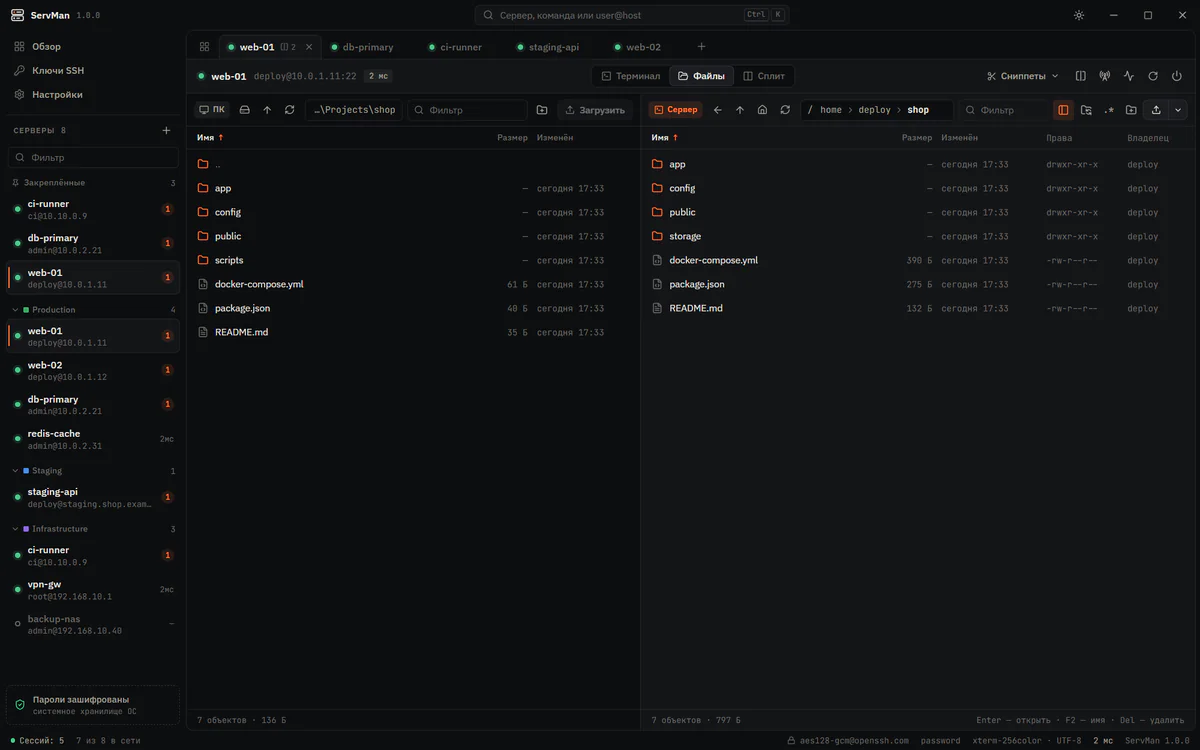Screen dimensions: 1200x750
Task: Click the split-panel icon next to Сниппеты
Action: tap(1081, 76)
